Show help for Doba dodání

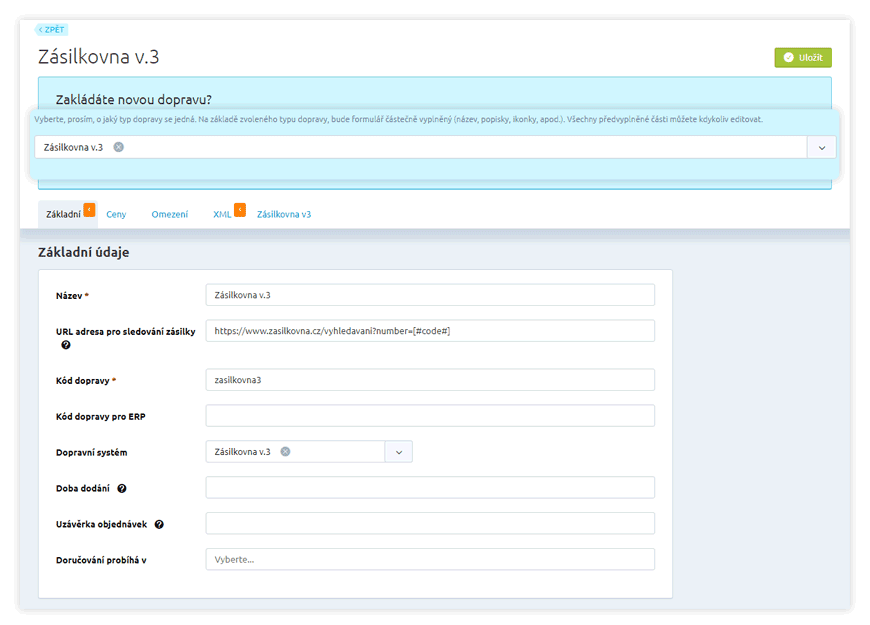pyautogui.click(x=122, y=488)
